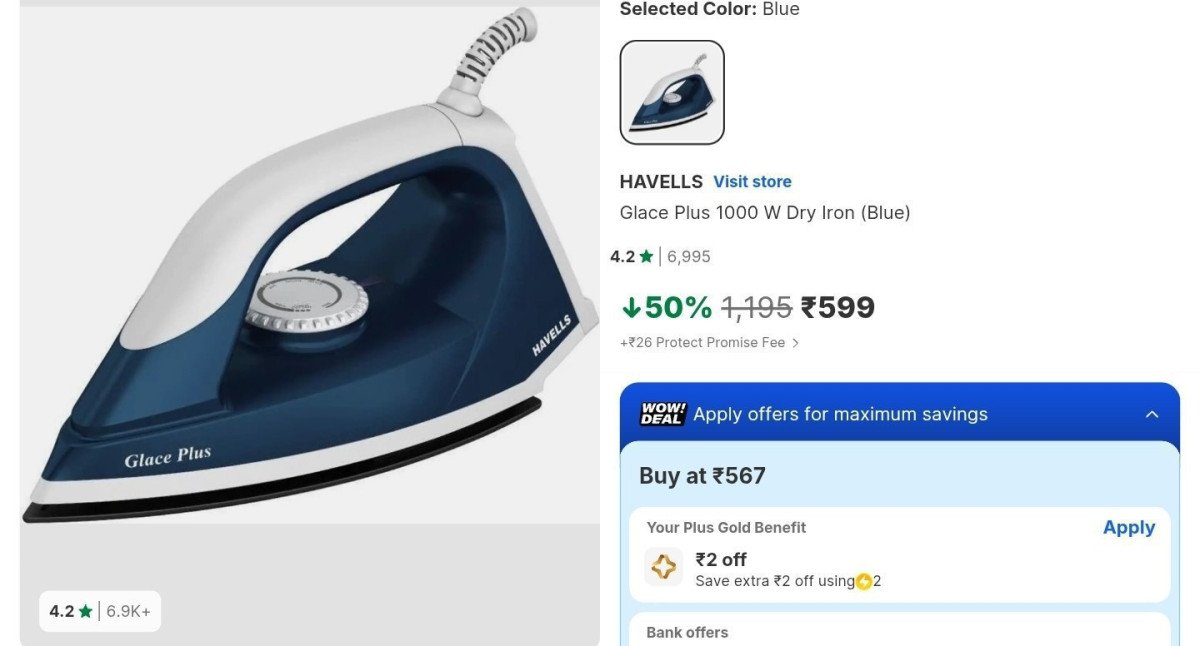Viewport: 1200px width, 646px height.
Task: Select the Blue color variant thumbnail
Action: point(672,92)
